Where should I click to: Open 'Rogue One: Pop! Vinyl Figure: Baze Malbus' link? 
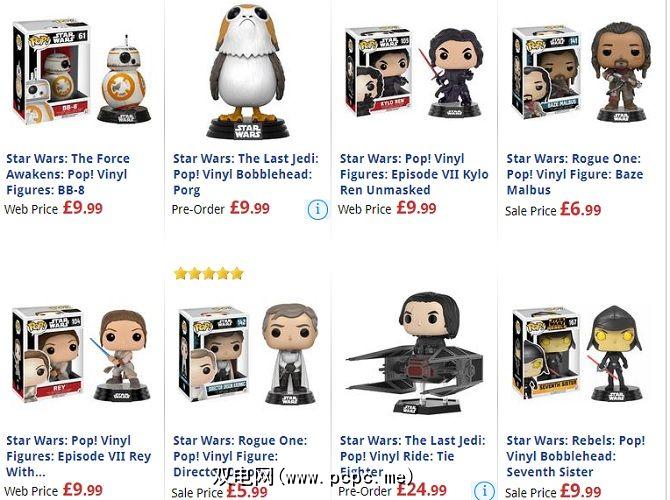click(575, 174)
